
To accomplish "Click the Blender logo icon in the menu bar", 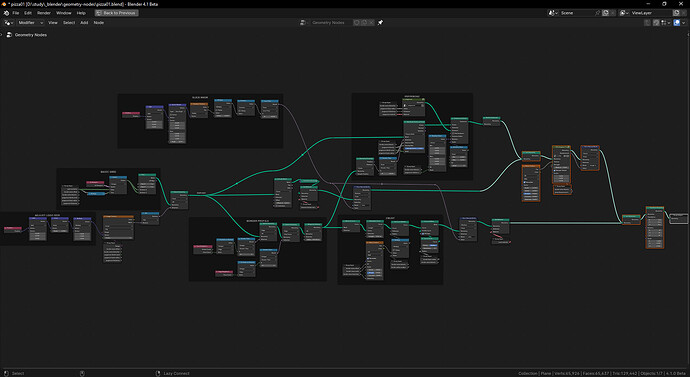I will [6, 13].
